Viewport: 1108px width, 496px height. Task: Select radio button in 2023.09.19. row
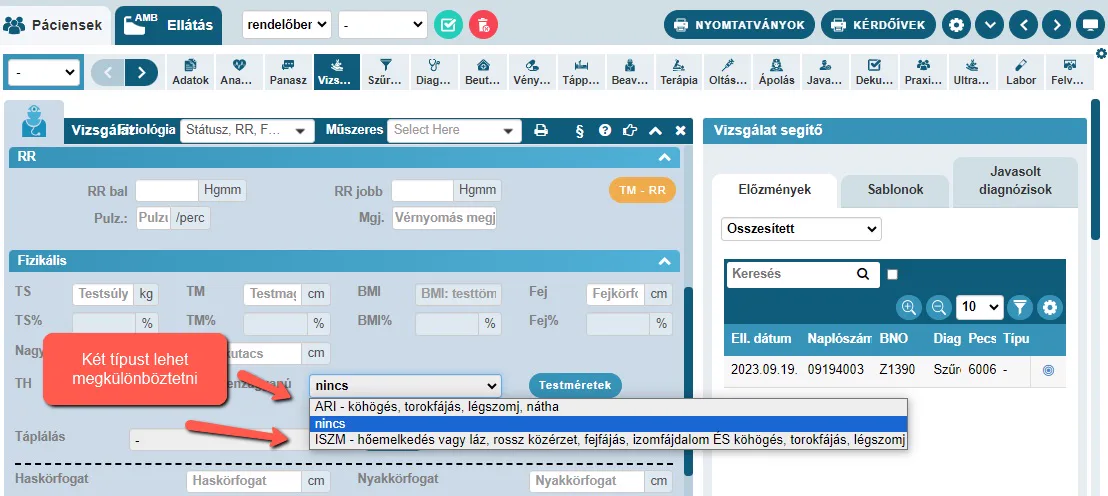point(1048,370)
